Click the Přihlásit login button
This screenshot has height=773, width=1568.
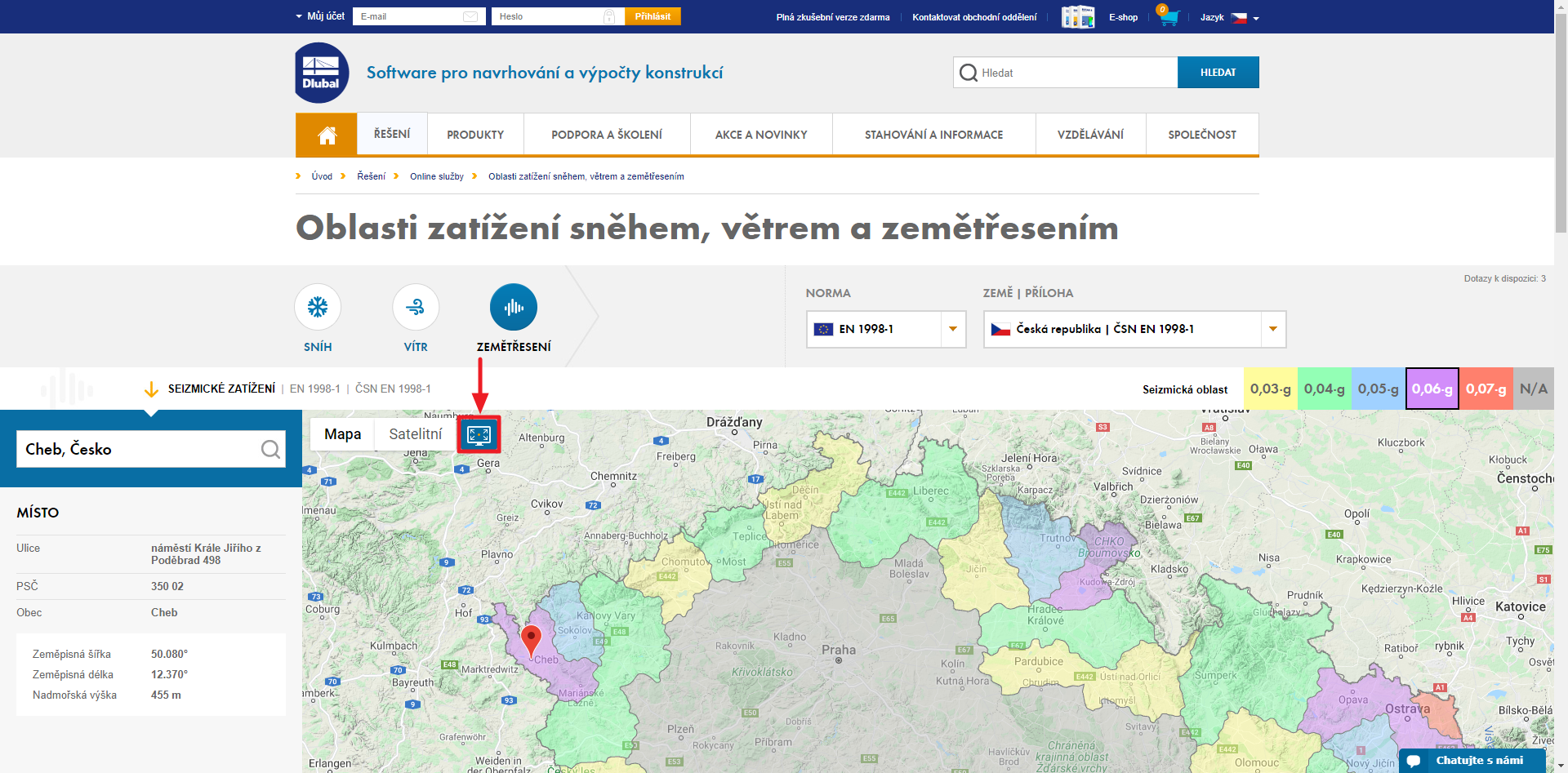click(653, 16)
